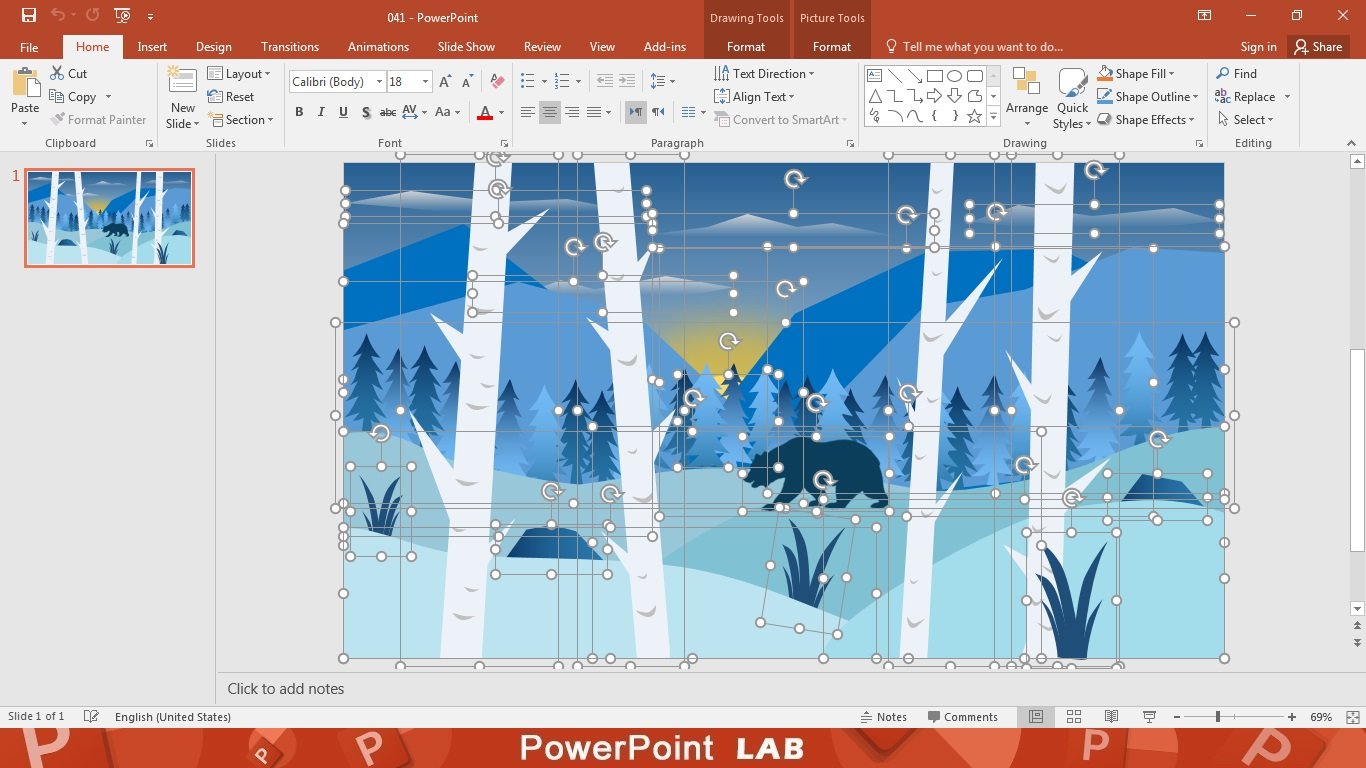Image resolution: width=1366 pixels, height=768 pixels.
Task: Open the Transitions tab
Action: (290, 47)
